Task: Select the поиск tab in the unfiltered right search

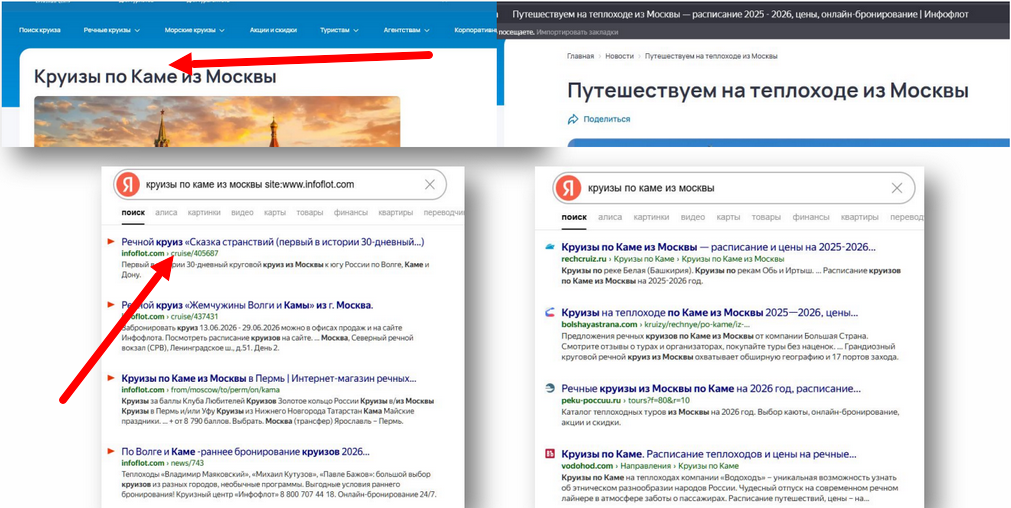Action: point(574,217)
